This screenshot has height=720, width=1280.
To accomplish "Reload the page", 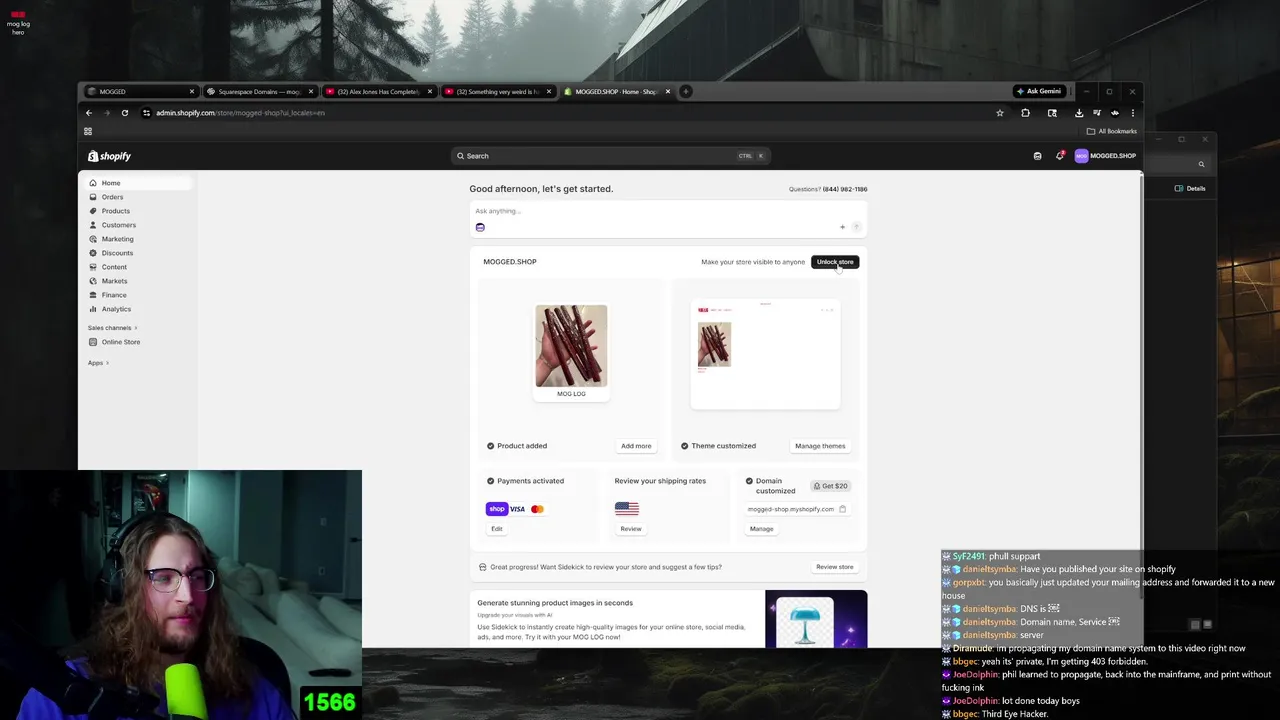I will pyautogui.click(x=125, y=113).
